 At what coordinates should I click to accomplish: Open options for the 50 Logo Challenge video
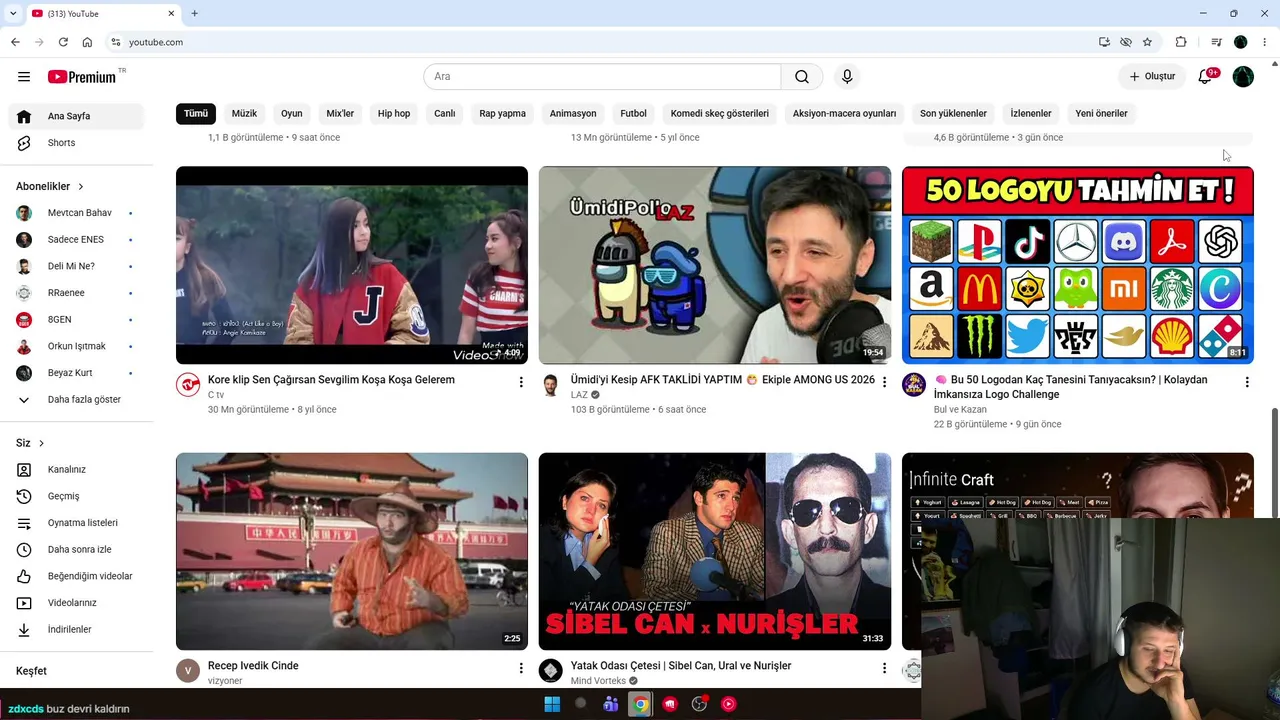tap(1246, 382)
